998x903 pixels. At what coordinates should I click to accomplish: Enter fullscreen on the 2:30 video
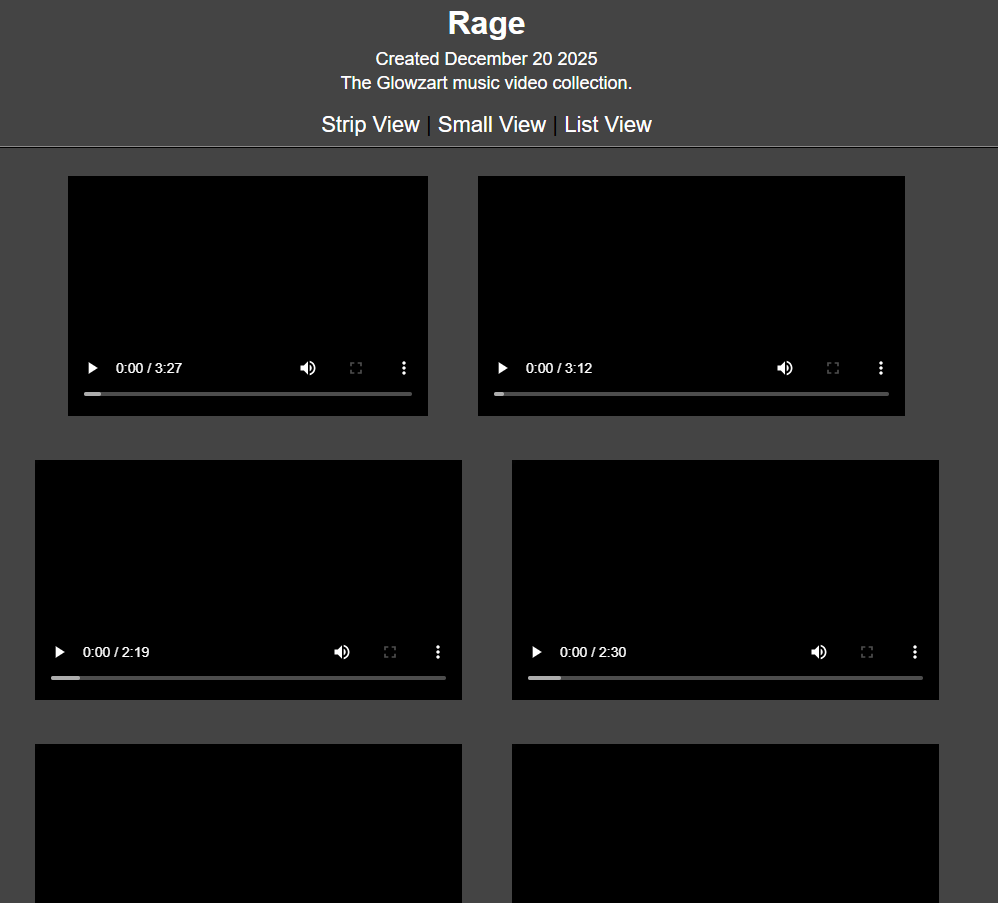(867, 652)
